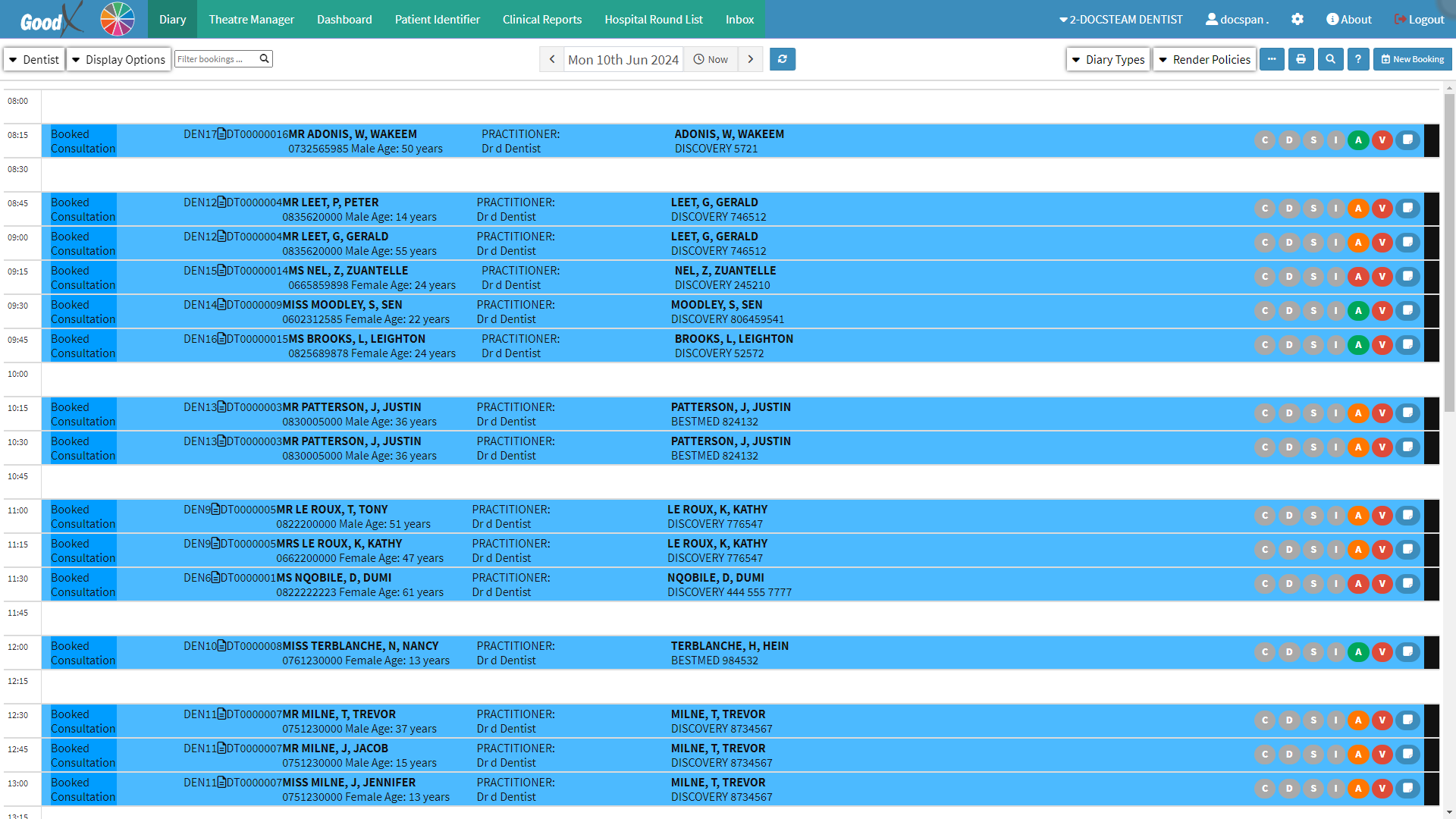Click C icon on Mrs Le Roux Kathy row
Viewport: 1456px width, 819px height.
(1265, 550)
